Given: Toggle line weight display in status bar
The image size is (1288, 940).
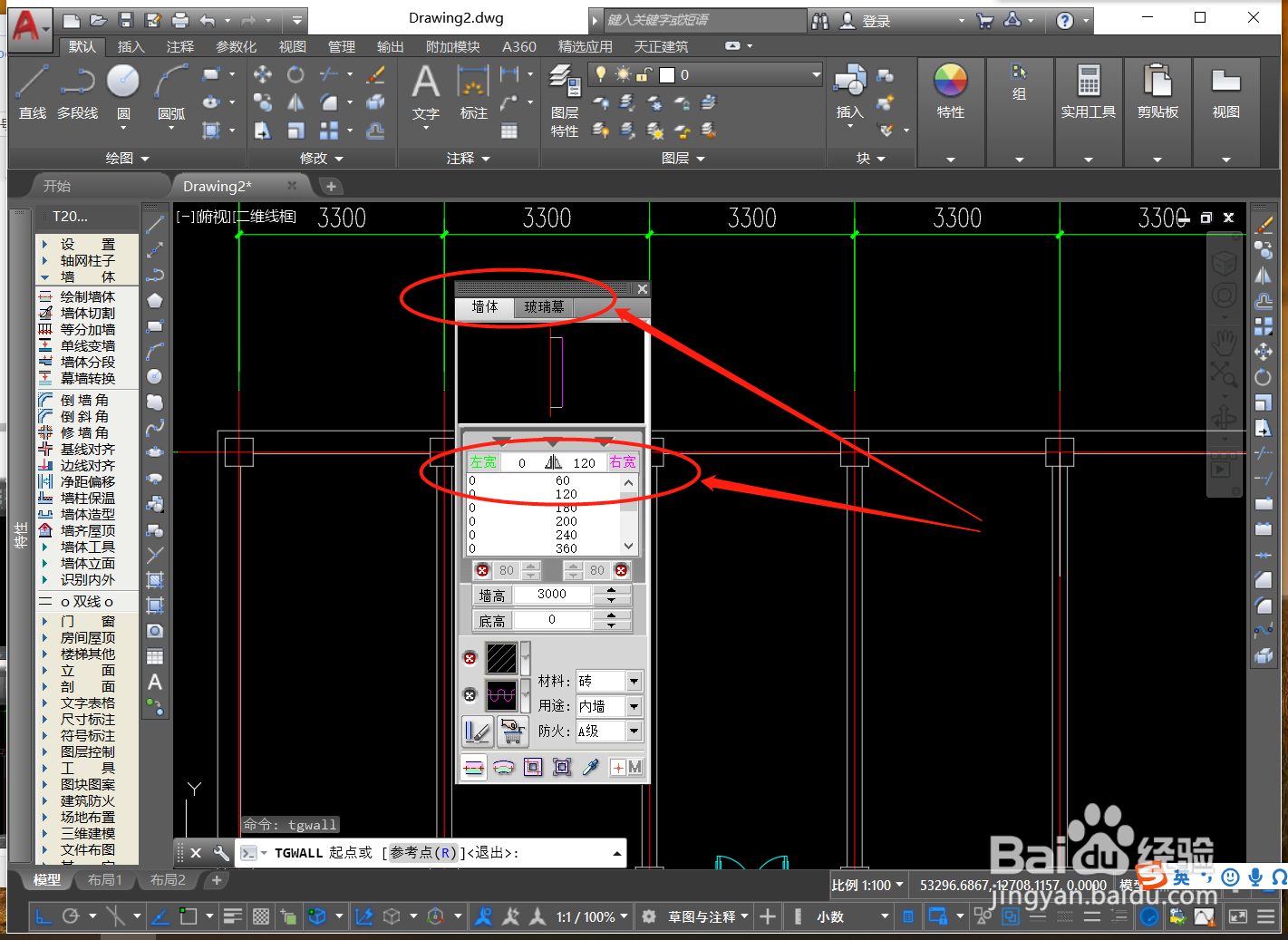Looking at the screenshot, I should 232,916.
